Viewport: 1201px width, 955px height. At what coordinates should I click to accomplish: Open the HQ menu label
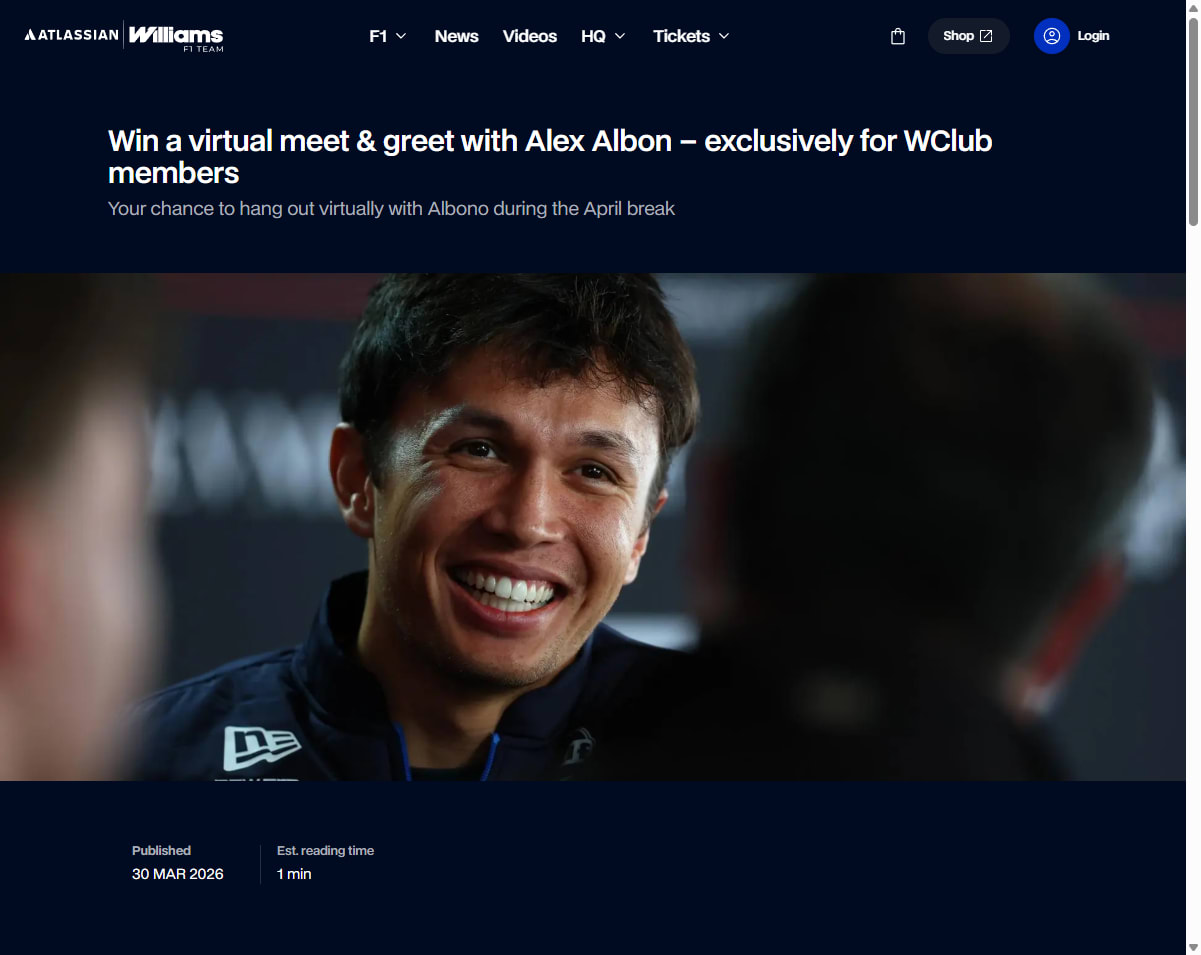point(593,36)
